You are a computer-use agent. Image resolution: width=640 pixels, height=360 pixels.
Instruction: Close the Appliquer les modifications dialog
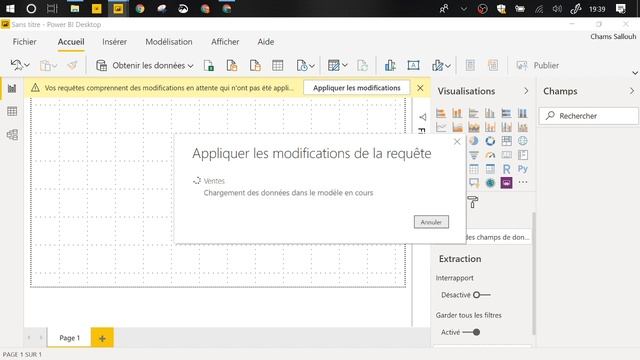pyautogui.click(x=457, y=142)
